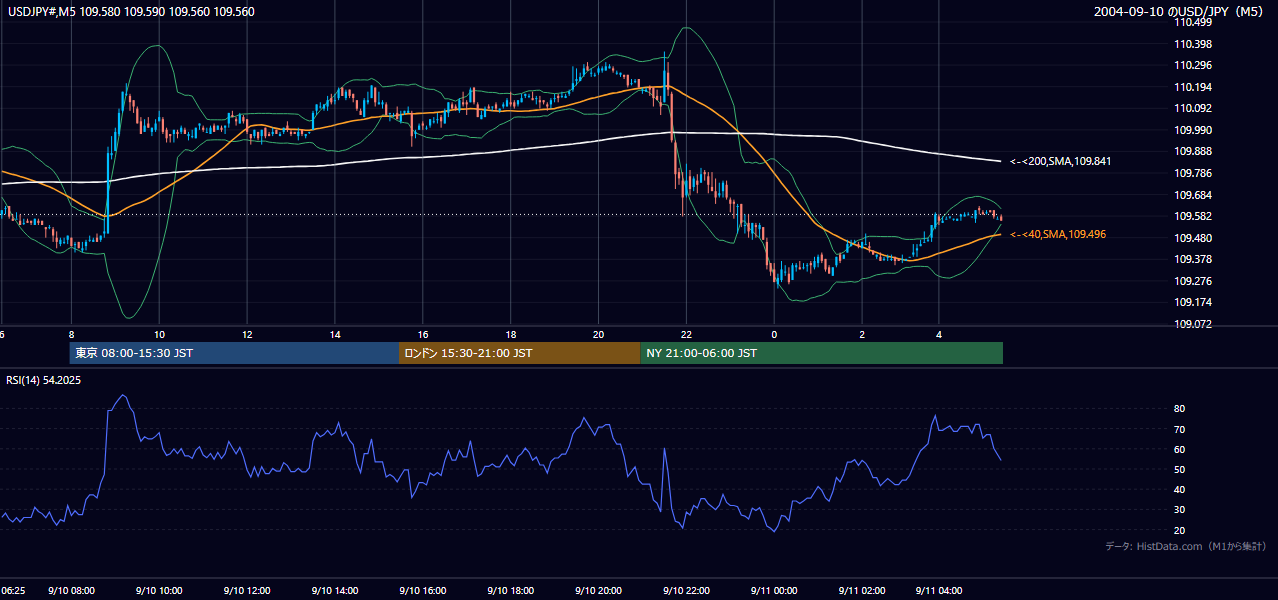Click the RSI scale value 50
The width and height of the screenshot is (1278, 600).
[x=1179, y=469]
